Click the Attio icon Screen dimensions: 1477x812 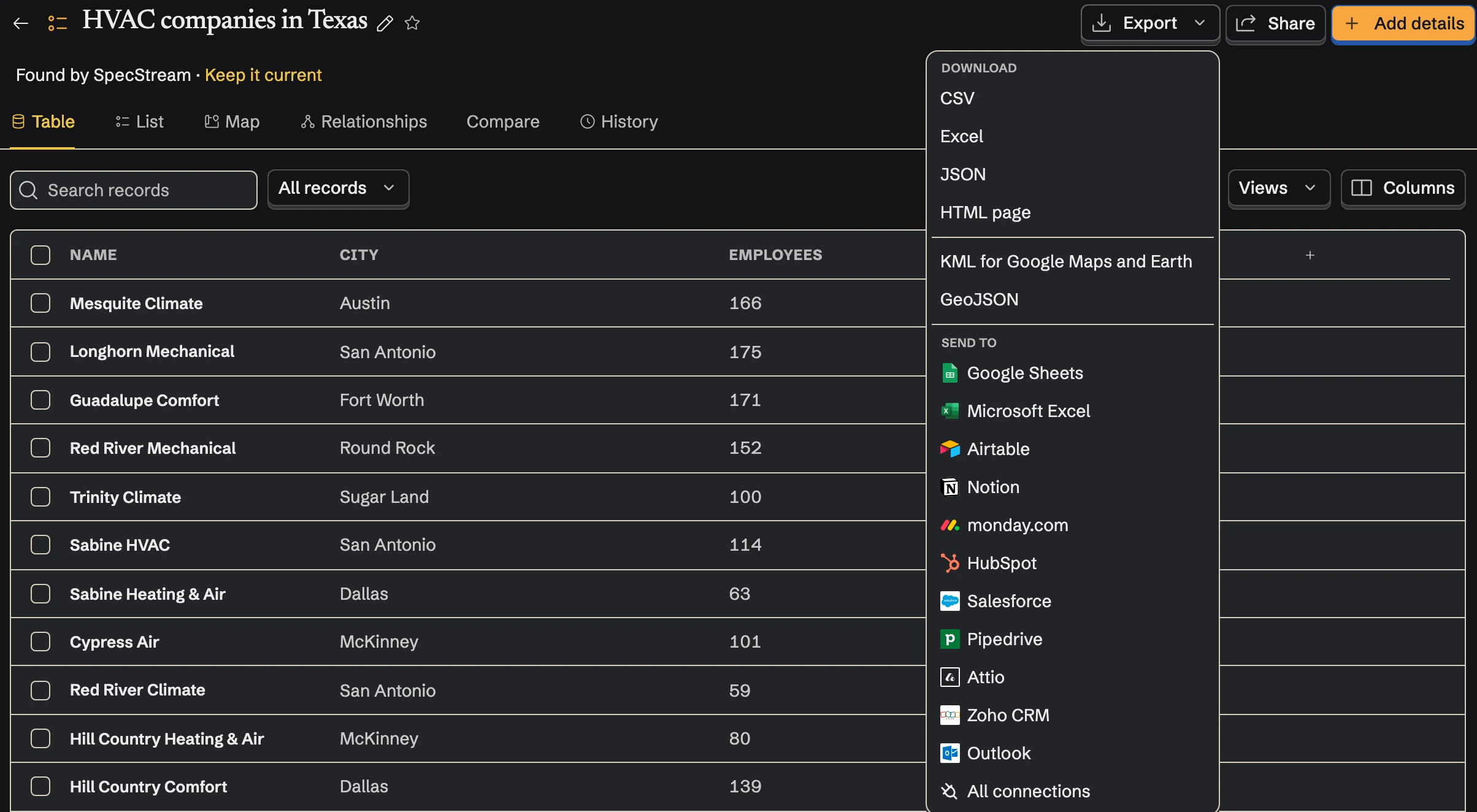point(950,677)
